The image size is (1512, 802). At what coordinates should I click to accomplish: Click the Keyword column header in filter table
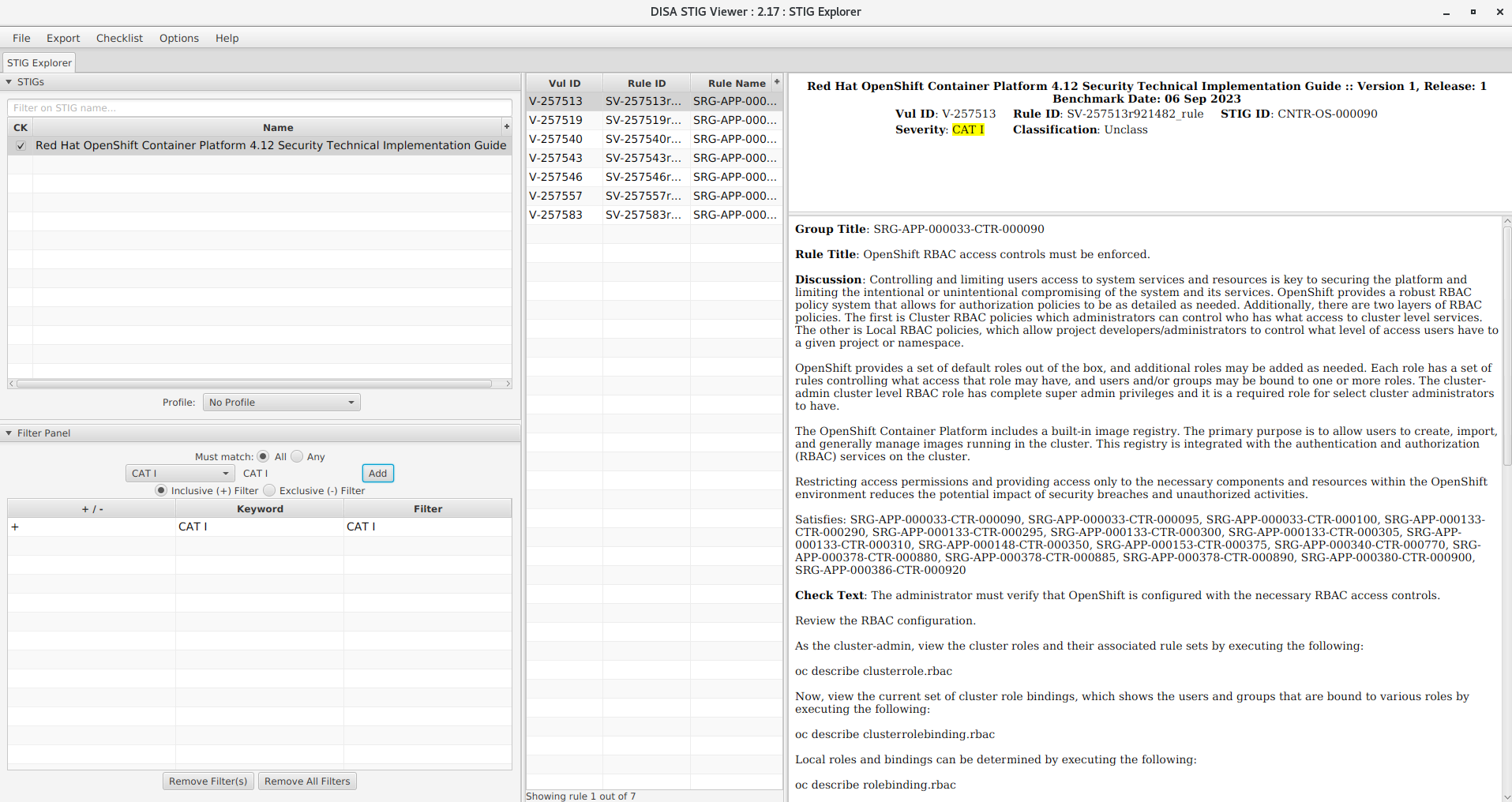(x=260, y=509)
